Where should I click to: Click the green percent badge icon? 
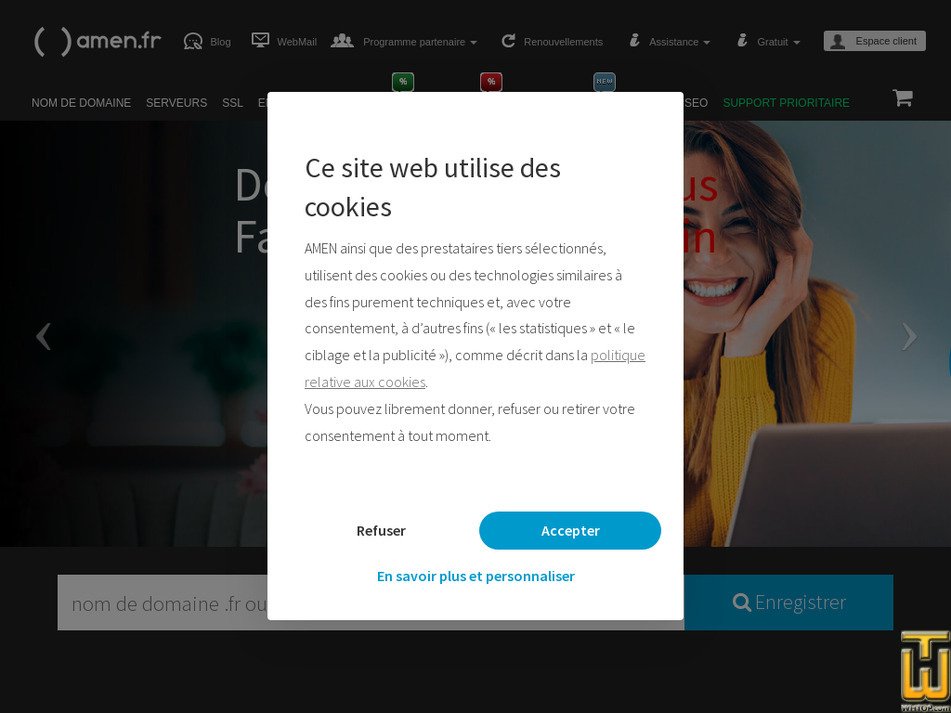[x=403, y=82]
